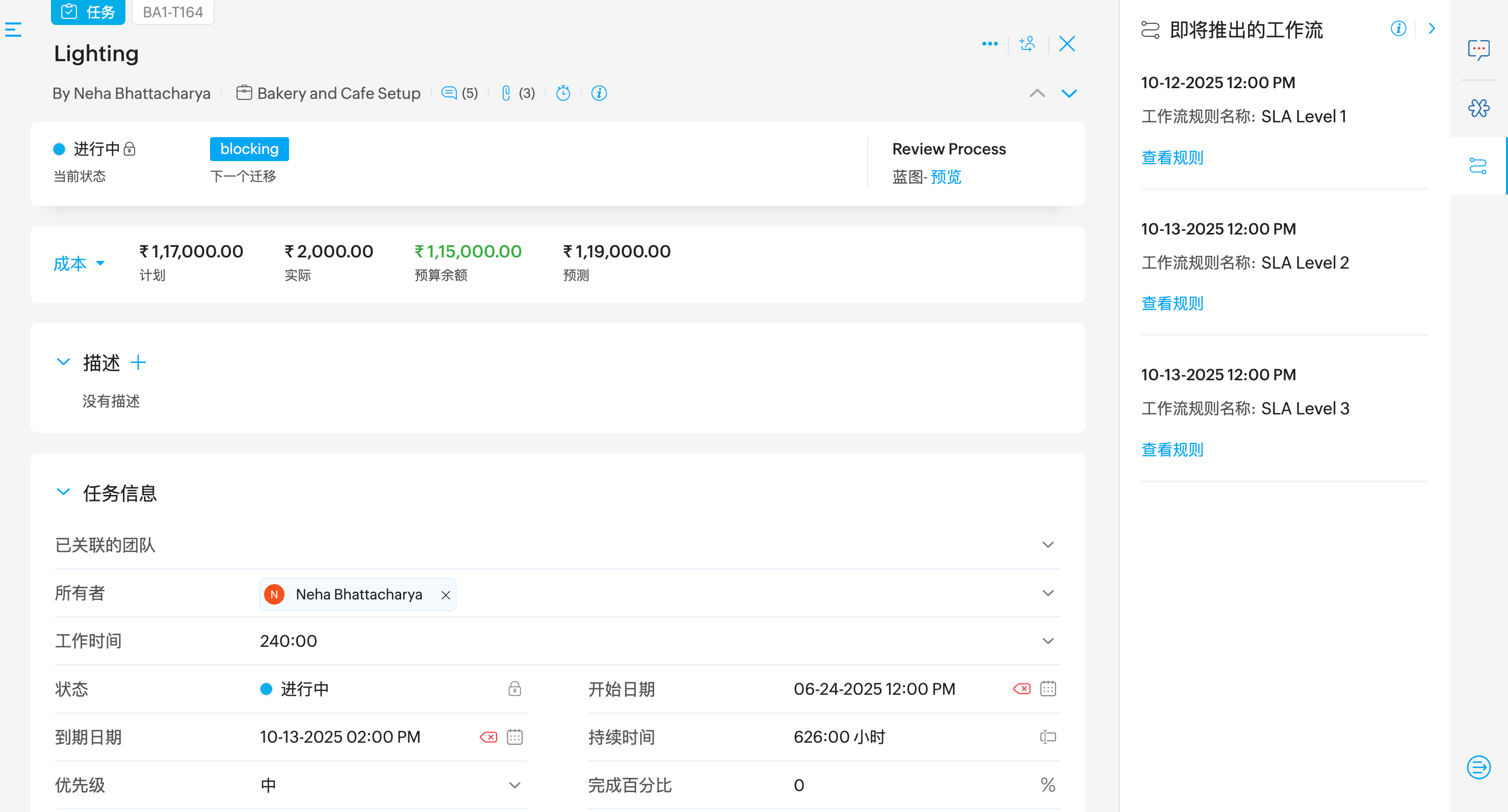Collapse the 任务信息 section
1508x812 pixels.
(x=63, y=492)
